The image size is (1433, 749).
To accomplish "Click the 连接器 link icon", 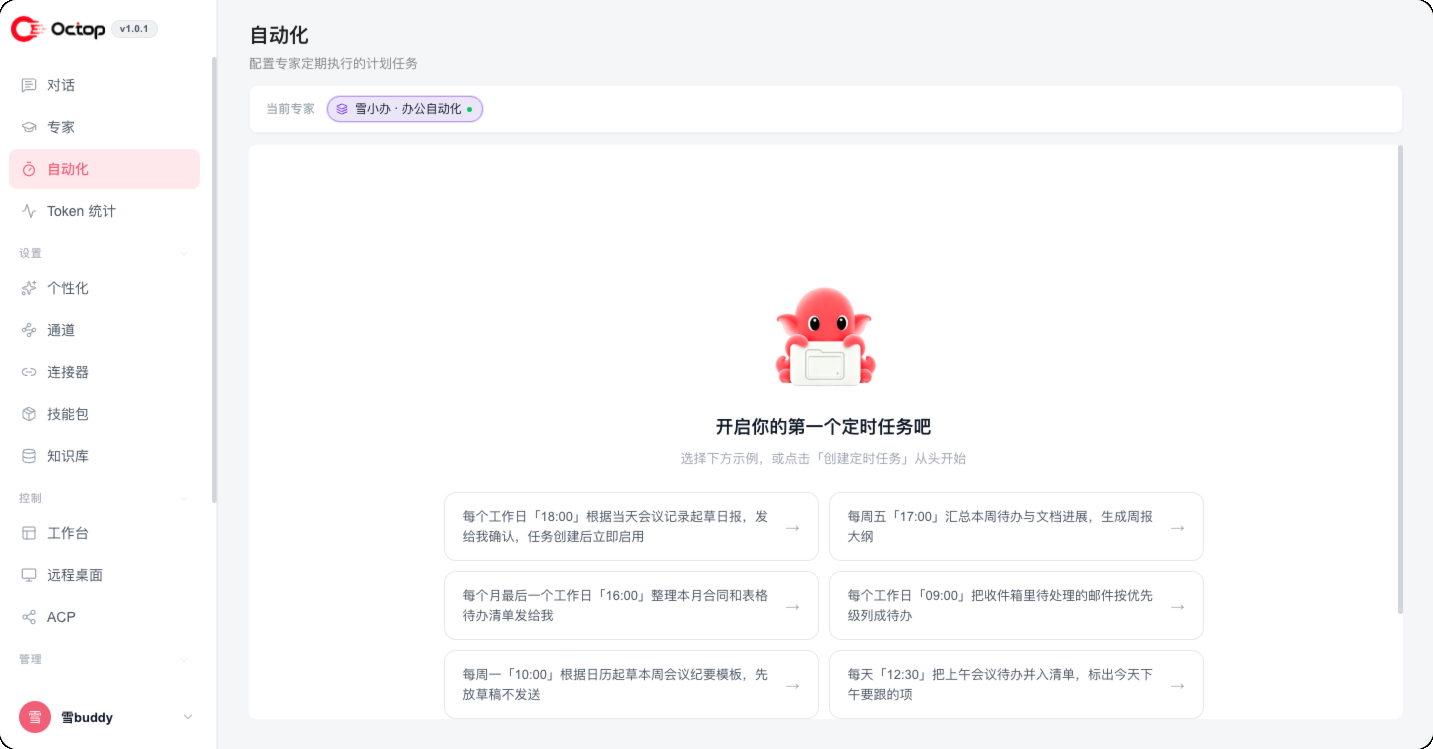I will click(x=29, y=372).
